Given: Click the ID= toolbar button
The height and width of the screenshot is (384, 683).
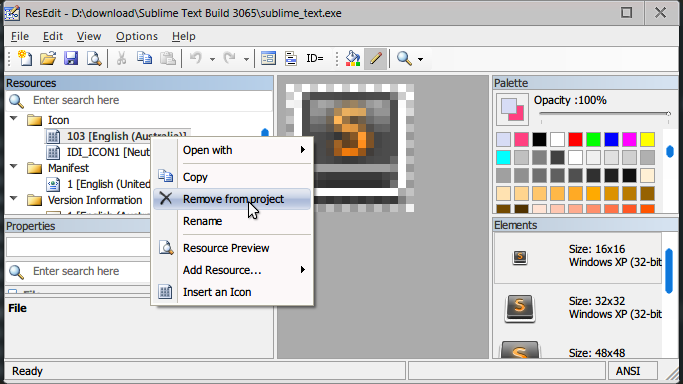Looking at the screenshot, I should tap(314, 58).
